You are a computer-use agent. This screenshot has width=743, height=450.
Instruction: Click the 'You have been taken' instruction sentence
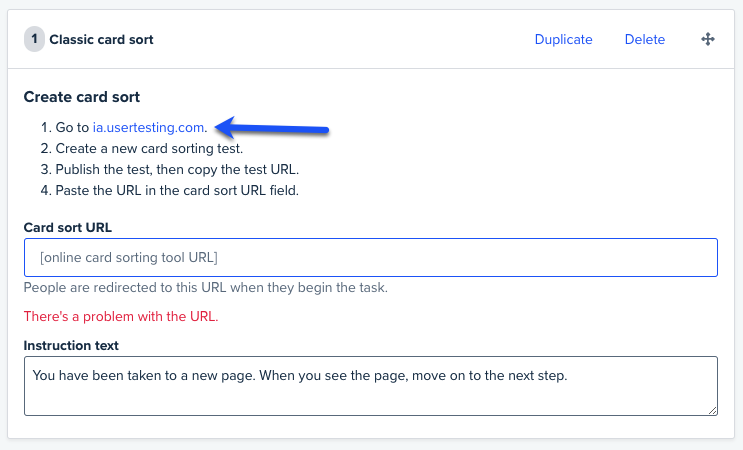tap(299, 376)
